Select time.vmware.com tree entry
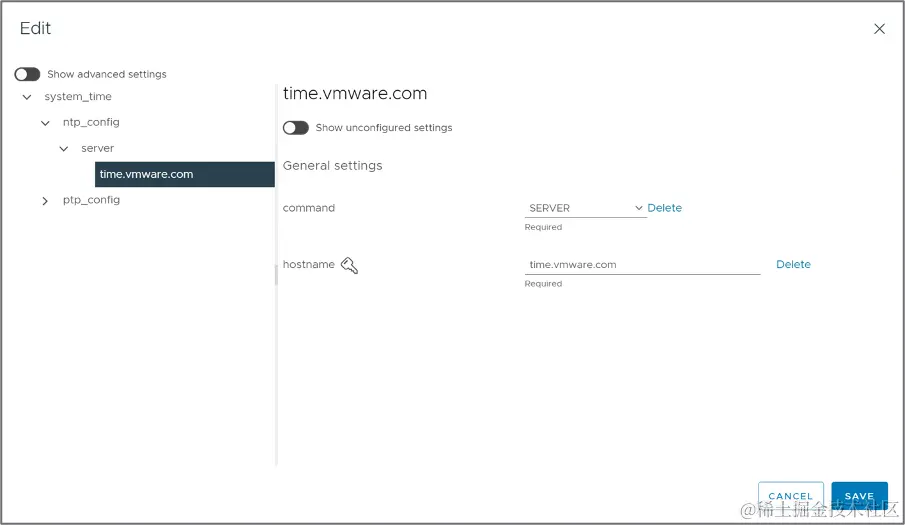This screenshot has height=526, width=906. 184,174
